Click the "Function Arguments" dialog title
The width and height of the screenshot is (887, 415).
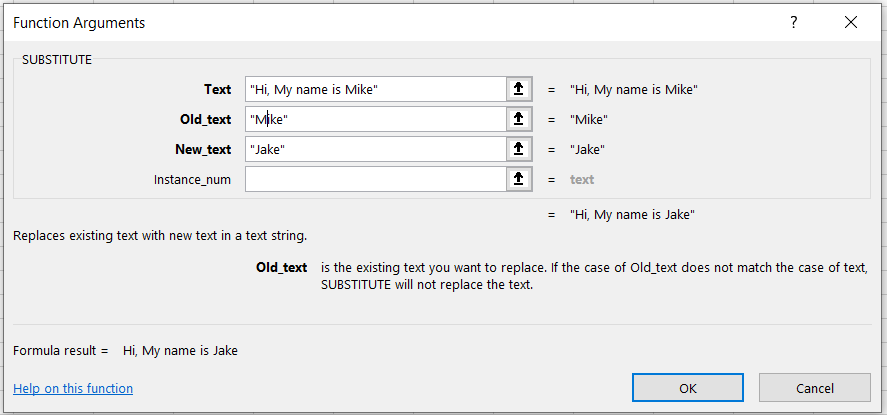point(79,21)
